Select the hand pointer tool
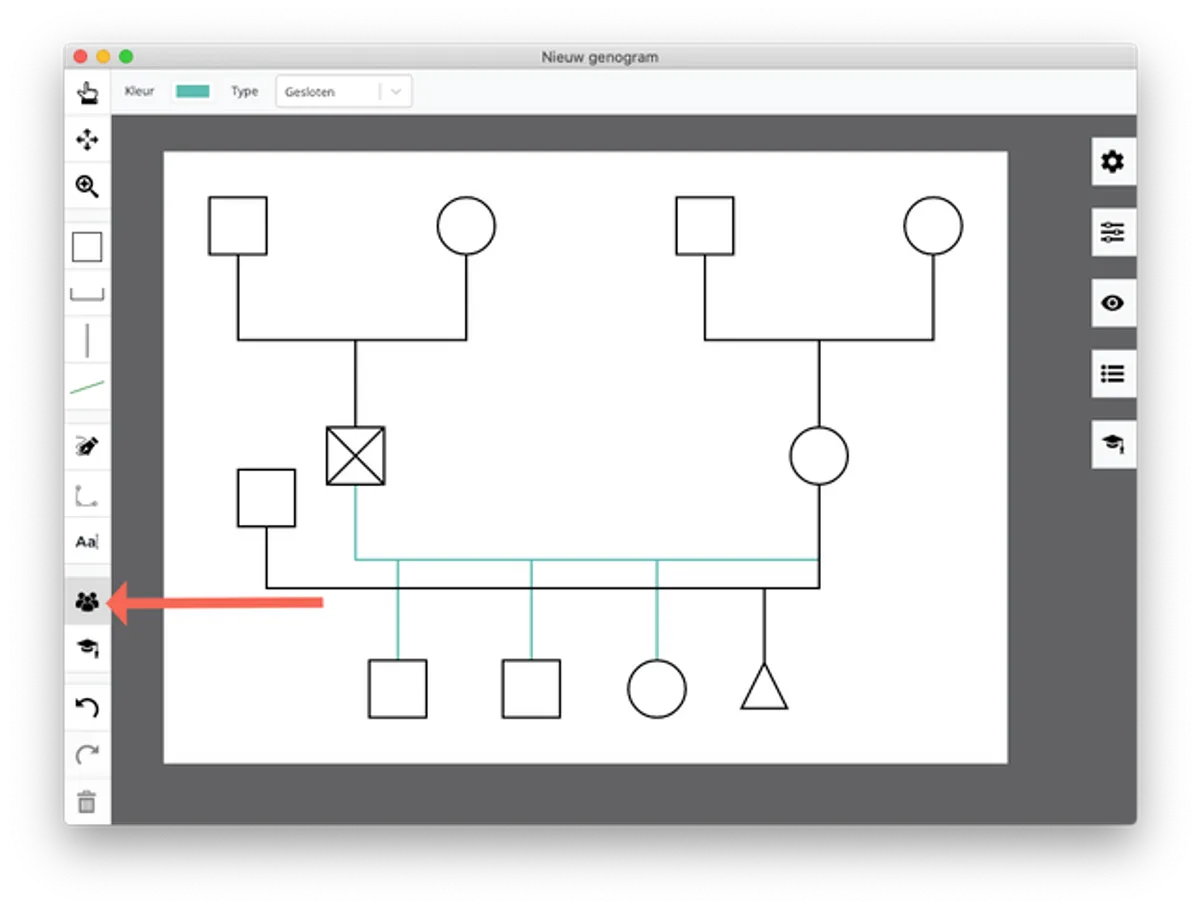The height and width of the screenshot is (908, 1200). click(x=87, y=93)
